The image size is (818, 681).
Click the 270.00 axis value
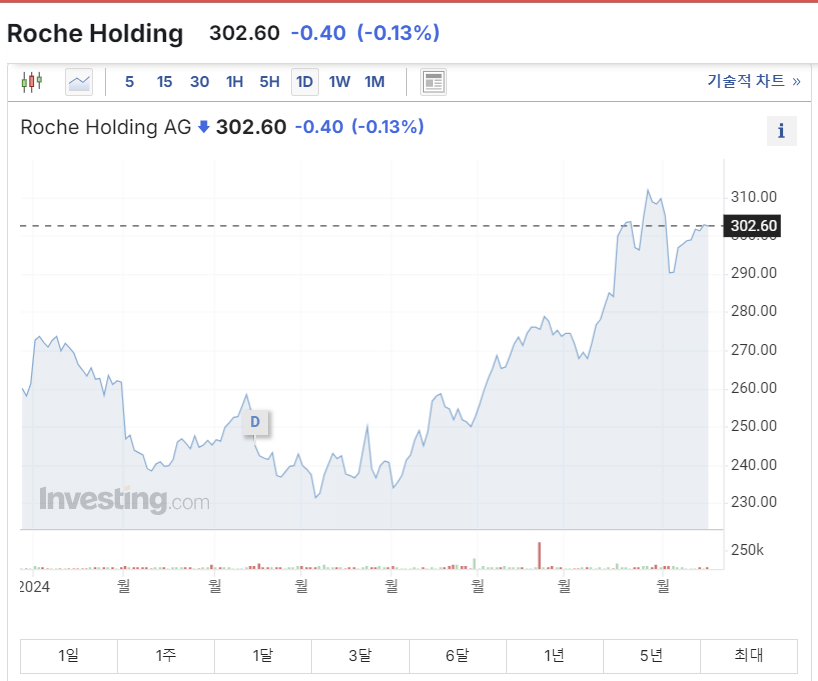coord(753,350)
